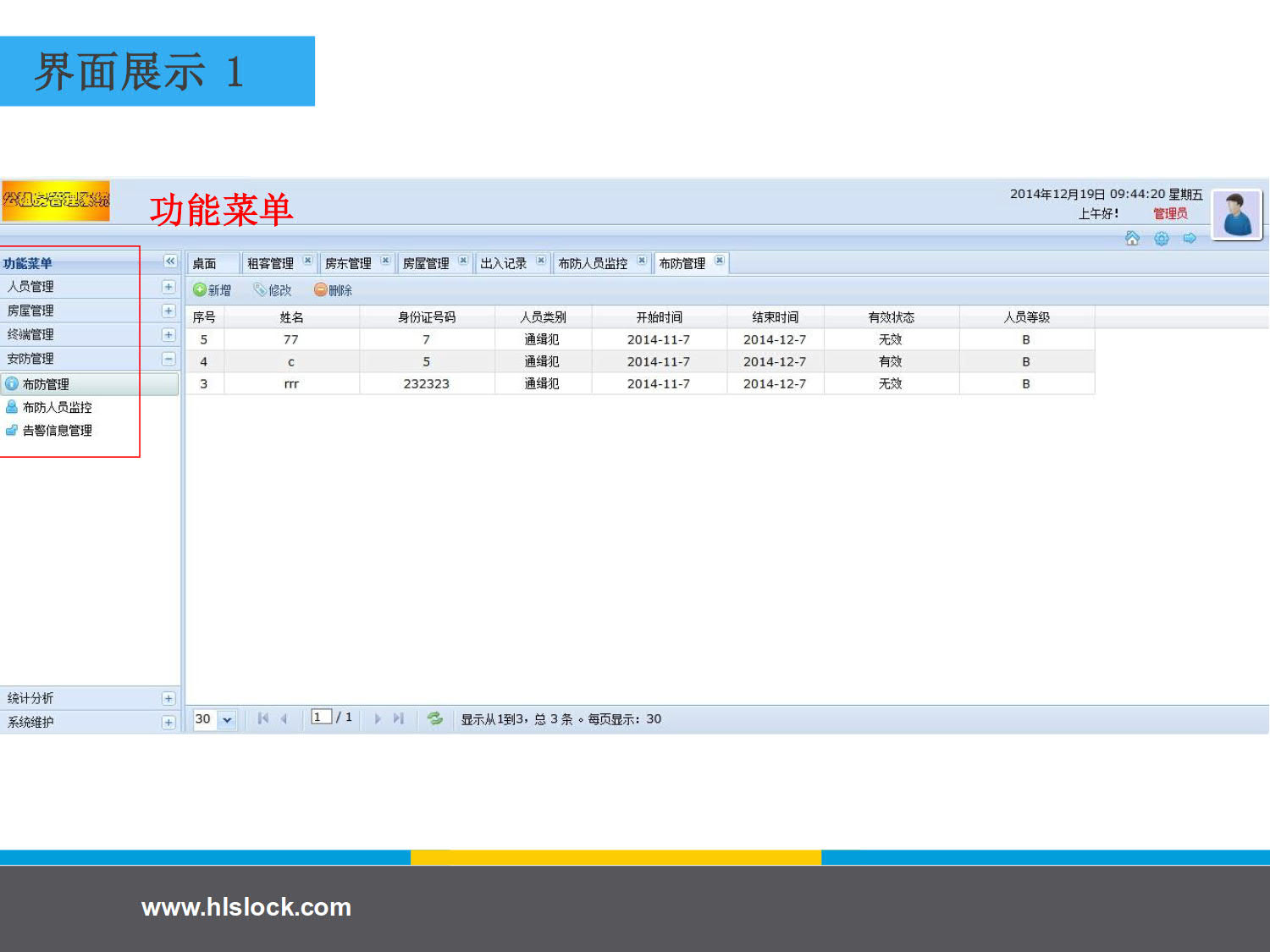Collapse the 功能菜单 sidebar panel
This screenshot has height=952, width=1270.
(x=169, y=261)
